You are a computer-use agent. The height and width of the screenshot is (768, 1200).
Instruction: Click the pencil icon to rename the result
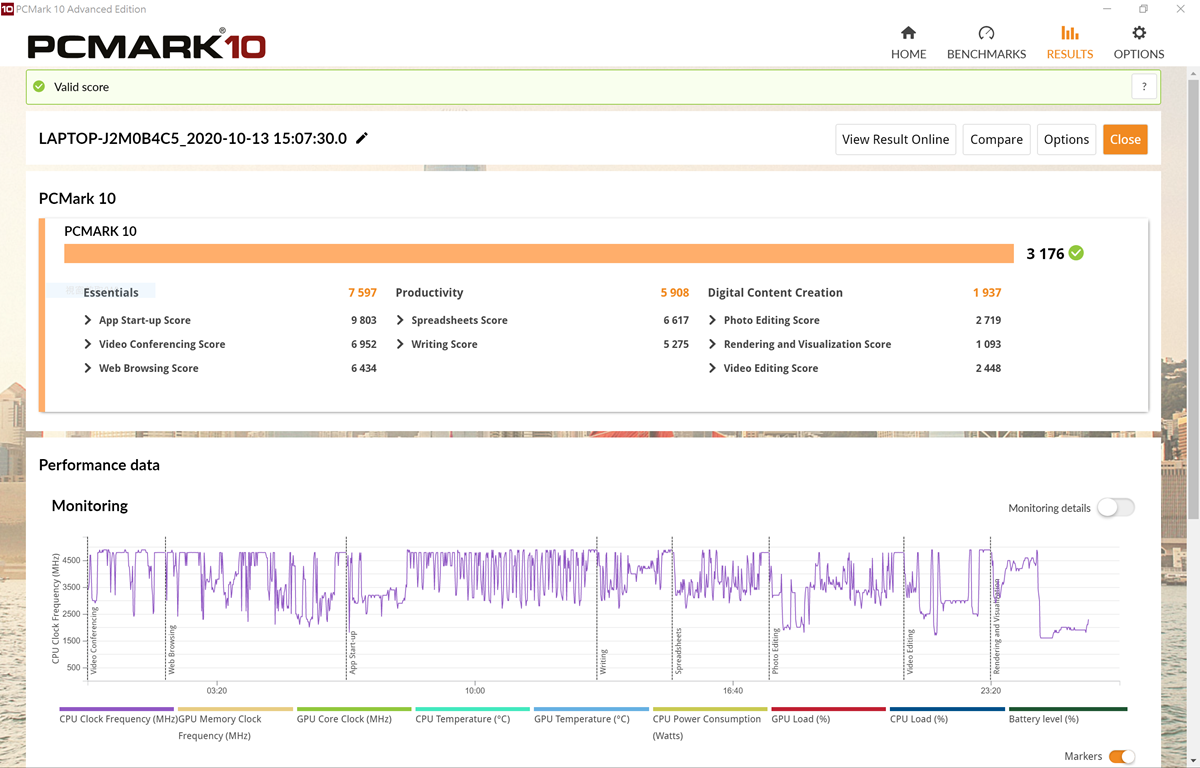362,139
